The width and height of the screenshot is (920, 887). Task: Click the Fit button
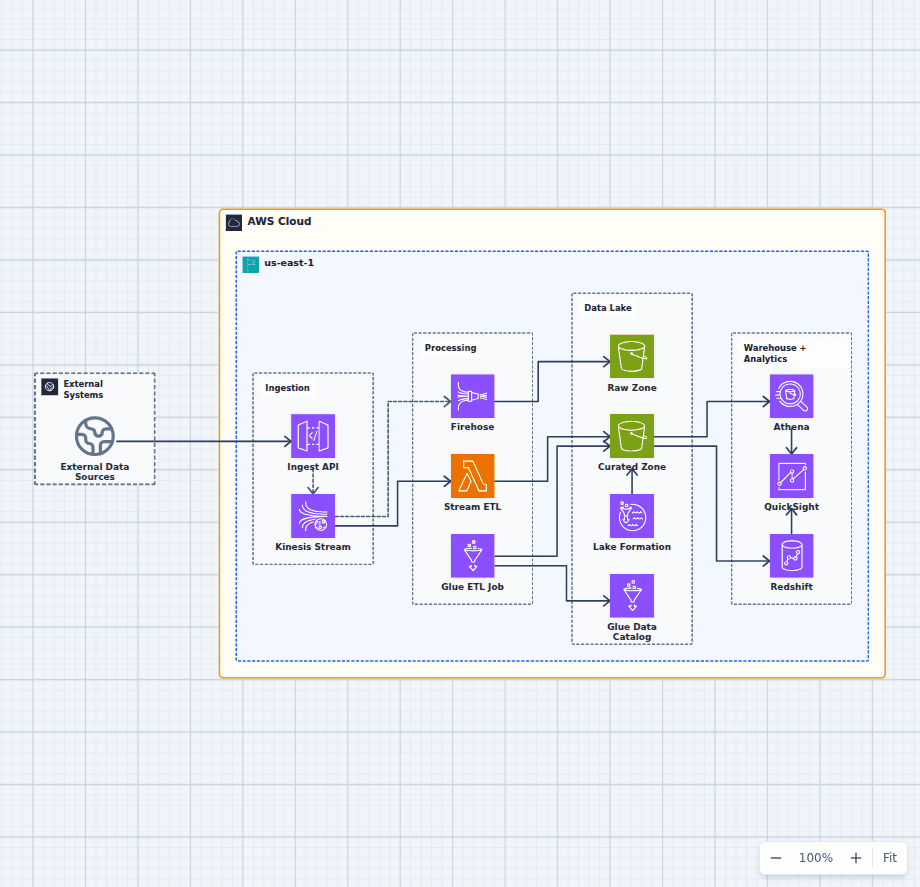click(889, 858)
